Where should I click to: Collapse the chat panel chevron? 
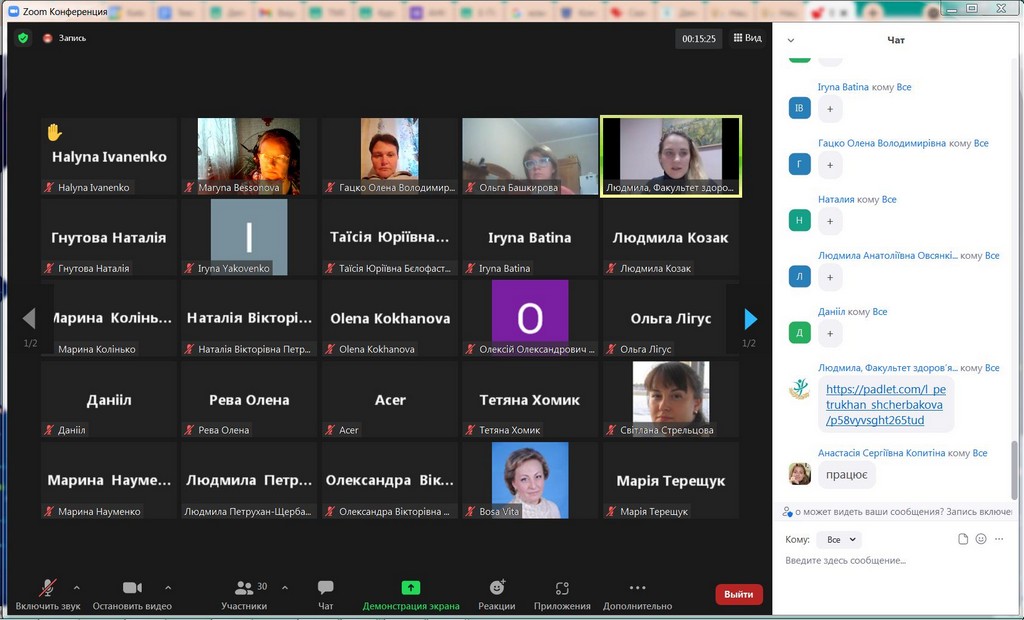pos(791,40)
